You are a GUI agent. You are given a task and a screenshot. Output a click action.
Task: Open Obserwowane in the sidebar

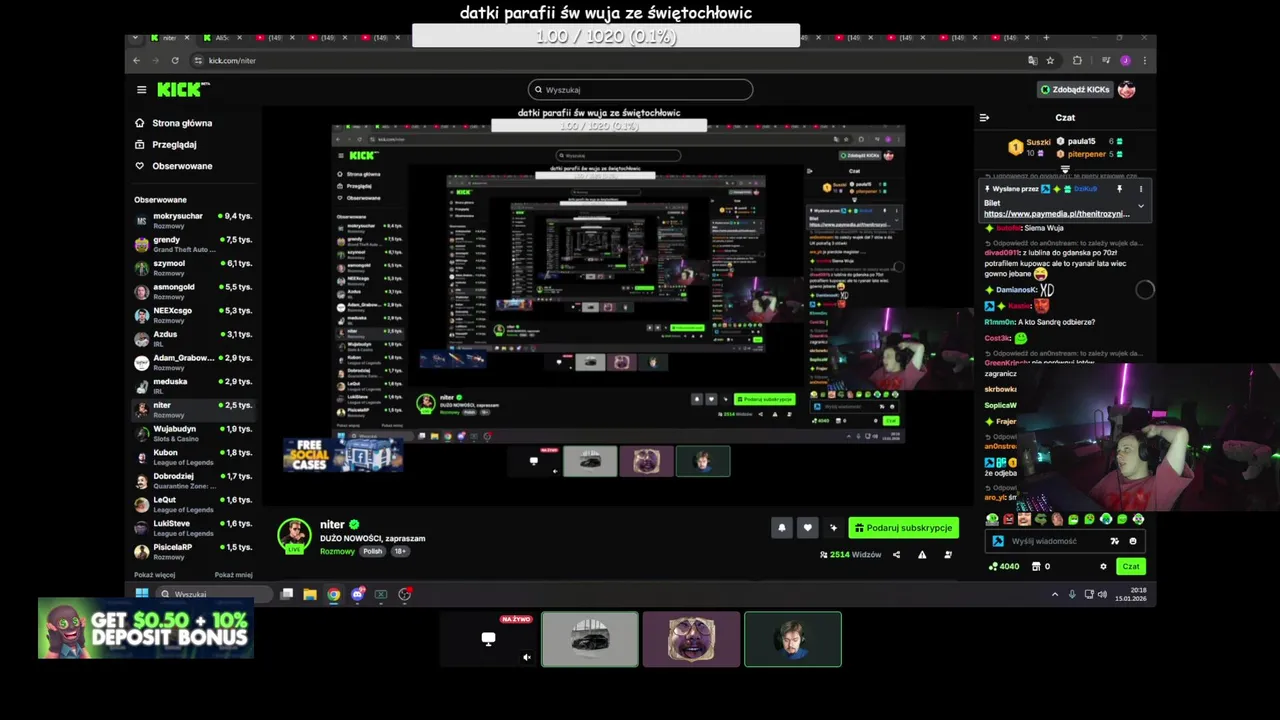click(x=173, y=166)
